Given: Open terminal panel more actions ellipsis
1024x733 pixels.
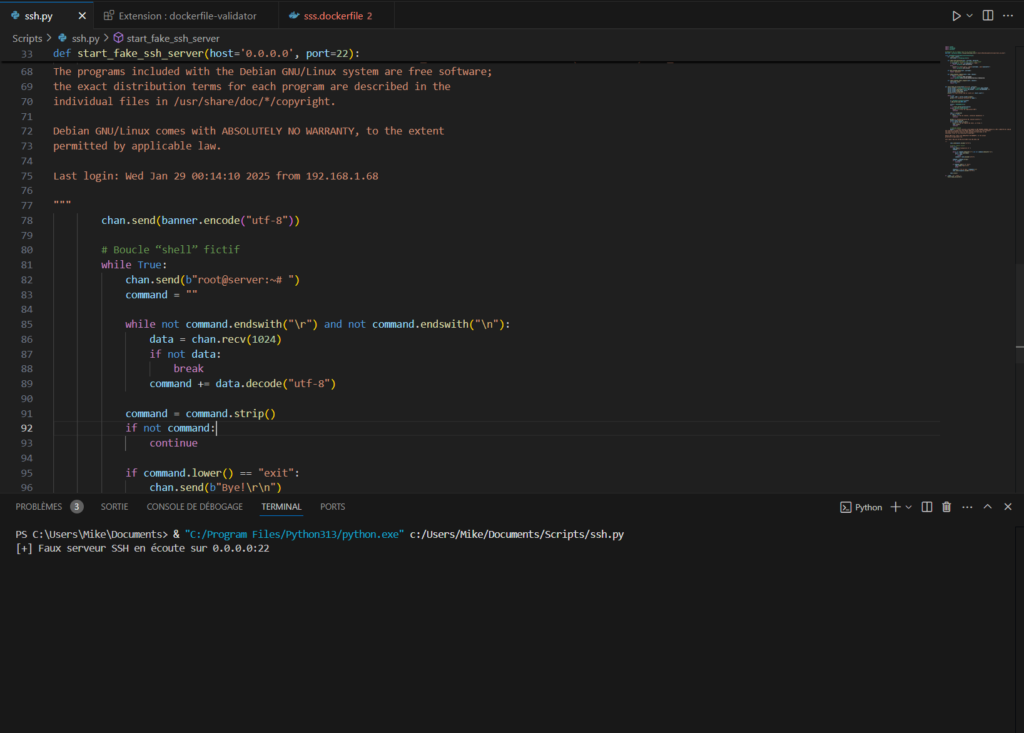Looking at the screenshot, I should coord(967,507).
